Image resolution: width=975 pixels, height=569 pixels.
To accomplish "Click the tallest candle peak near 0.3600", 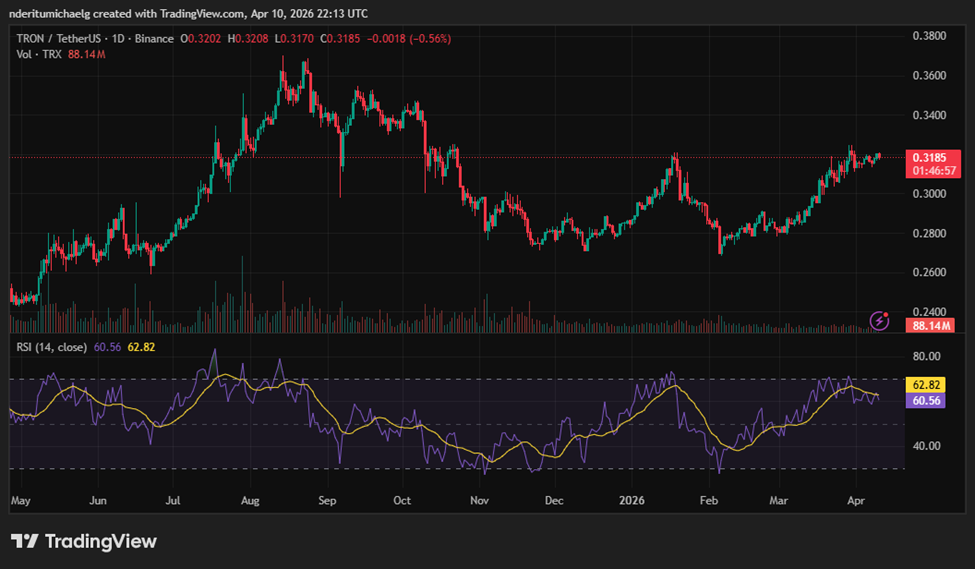I will coord(283,60).
